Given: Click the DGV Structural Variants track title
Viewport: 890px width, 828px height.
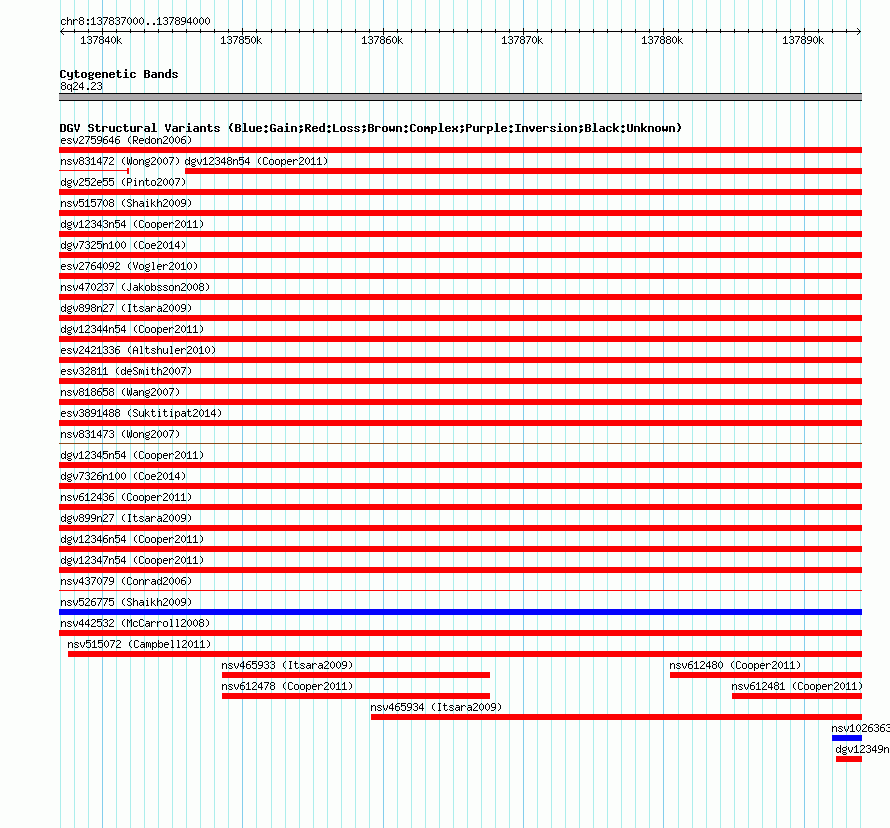Looking at the screenshot, I should pos(371,128).
